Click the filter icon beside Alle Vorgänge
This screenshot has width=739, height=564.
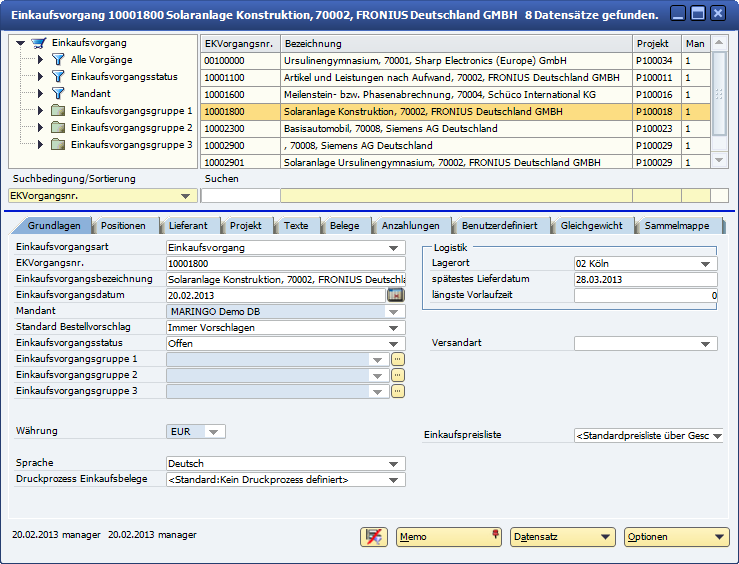pos(57,60)
